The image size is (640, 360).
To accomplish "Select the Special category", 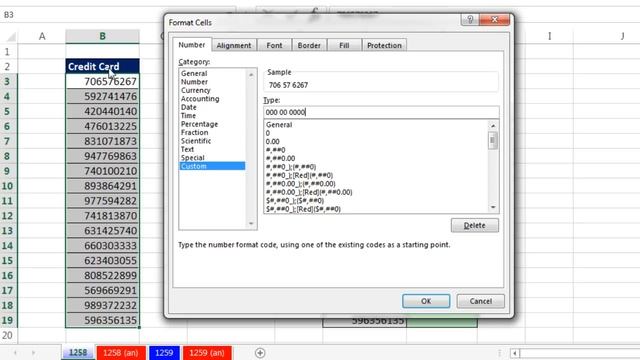I will (193, 158).
